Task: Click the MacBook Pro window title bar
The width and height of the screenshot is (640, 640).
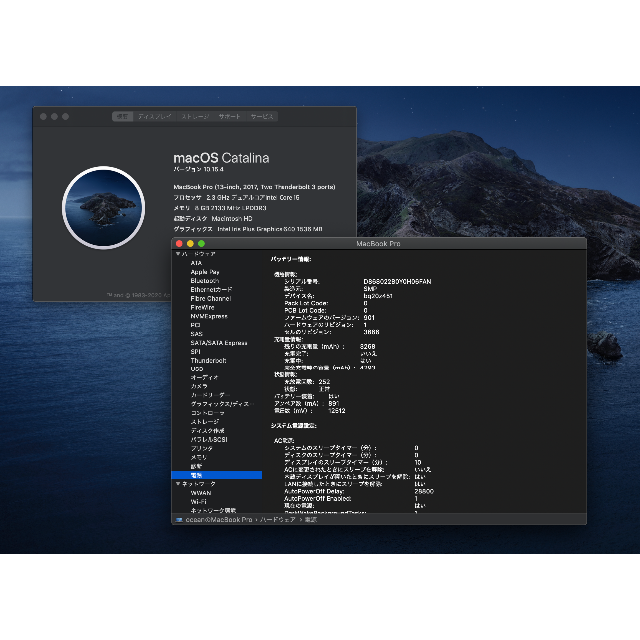Action: [x=378, y=244]
